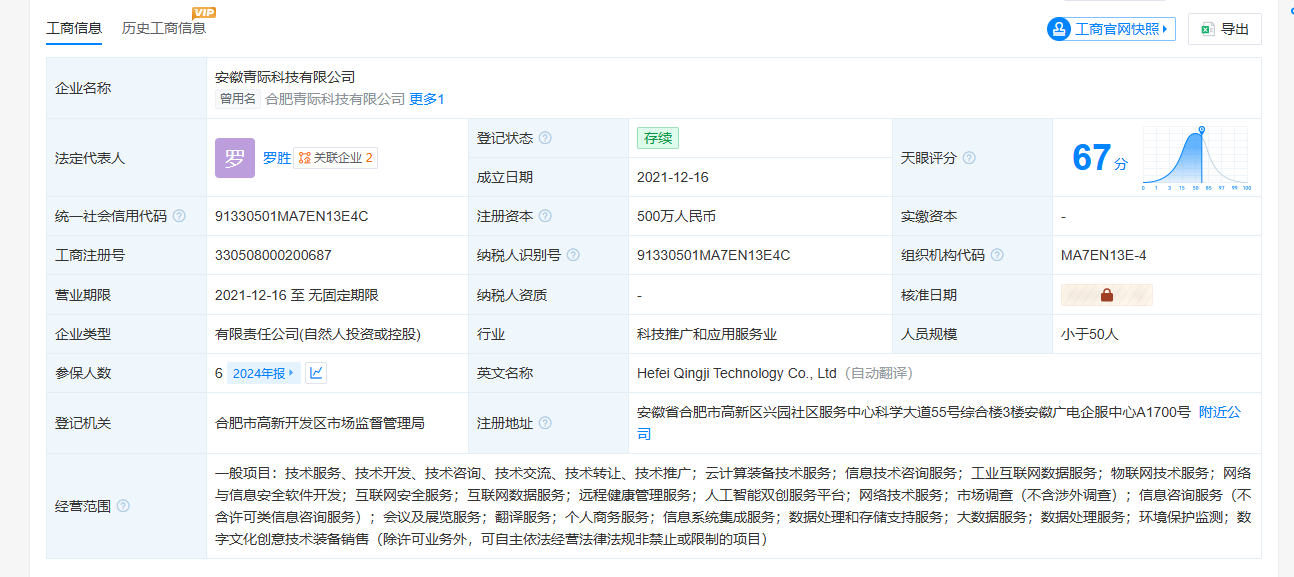
Task: Select the 工商信息 tab
Action: click(x=74, y=28)
